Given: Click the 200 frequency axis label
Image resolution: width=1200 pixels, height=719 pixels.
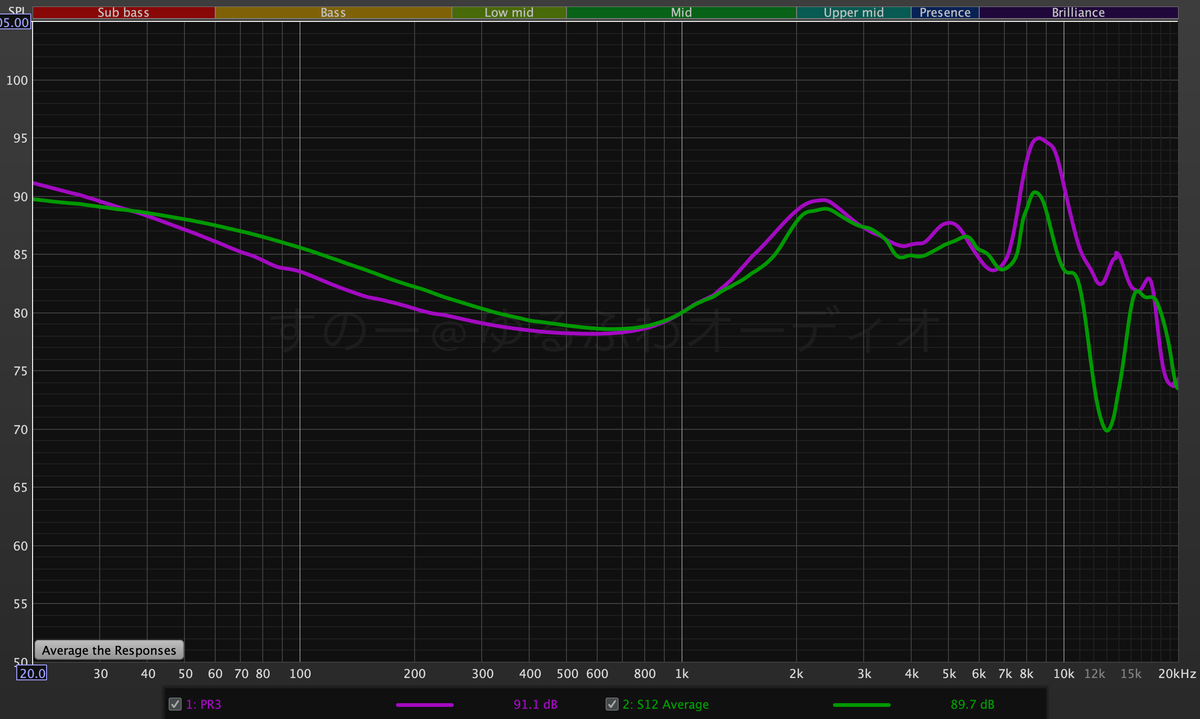Looking at the screenshot, I should (415, 674).
